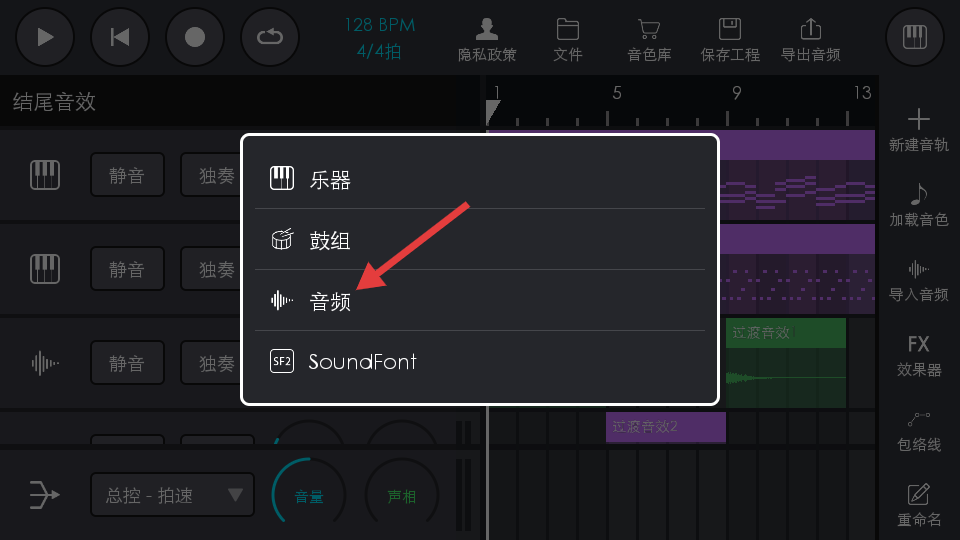Image resolution: width=960 pixels, height=540 pixels.
Task: Mute the audio waveform track
Action: coord(127,363)
